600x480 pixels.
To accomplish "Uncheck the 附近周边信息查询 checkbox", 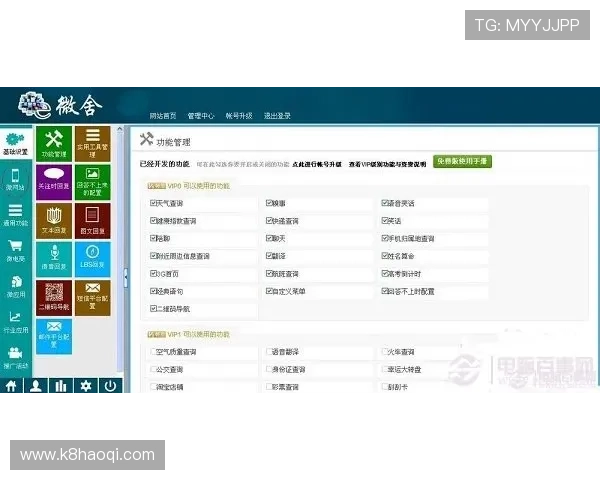I will pyautogui.click(x=153, y=255).
